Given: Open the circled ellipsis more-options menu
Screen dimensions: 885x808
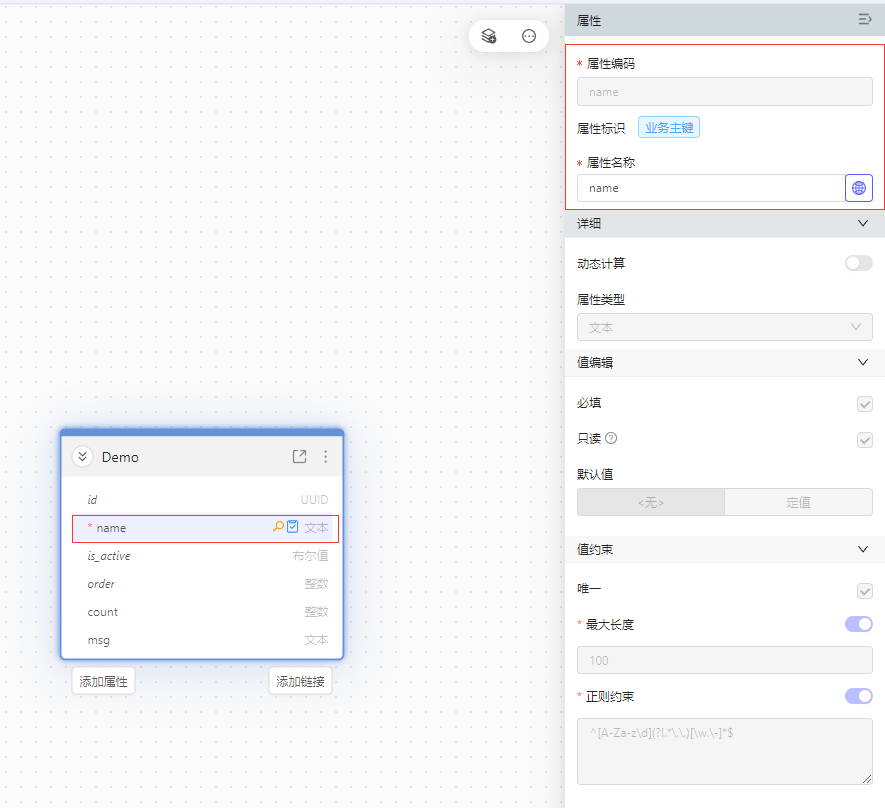Looking at the screenshot, I should pyautogui.click(x=529, y=36).
